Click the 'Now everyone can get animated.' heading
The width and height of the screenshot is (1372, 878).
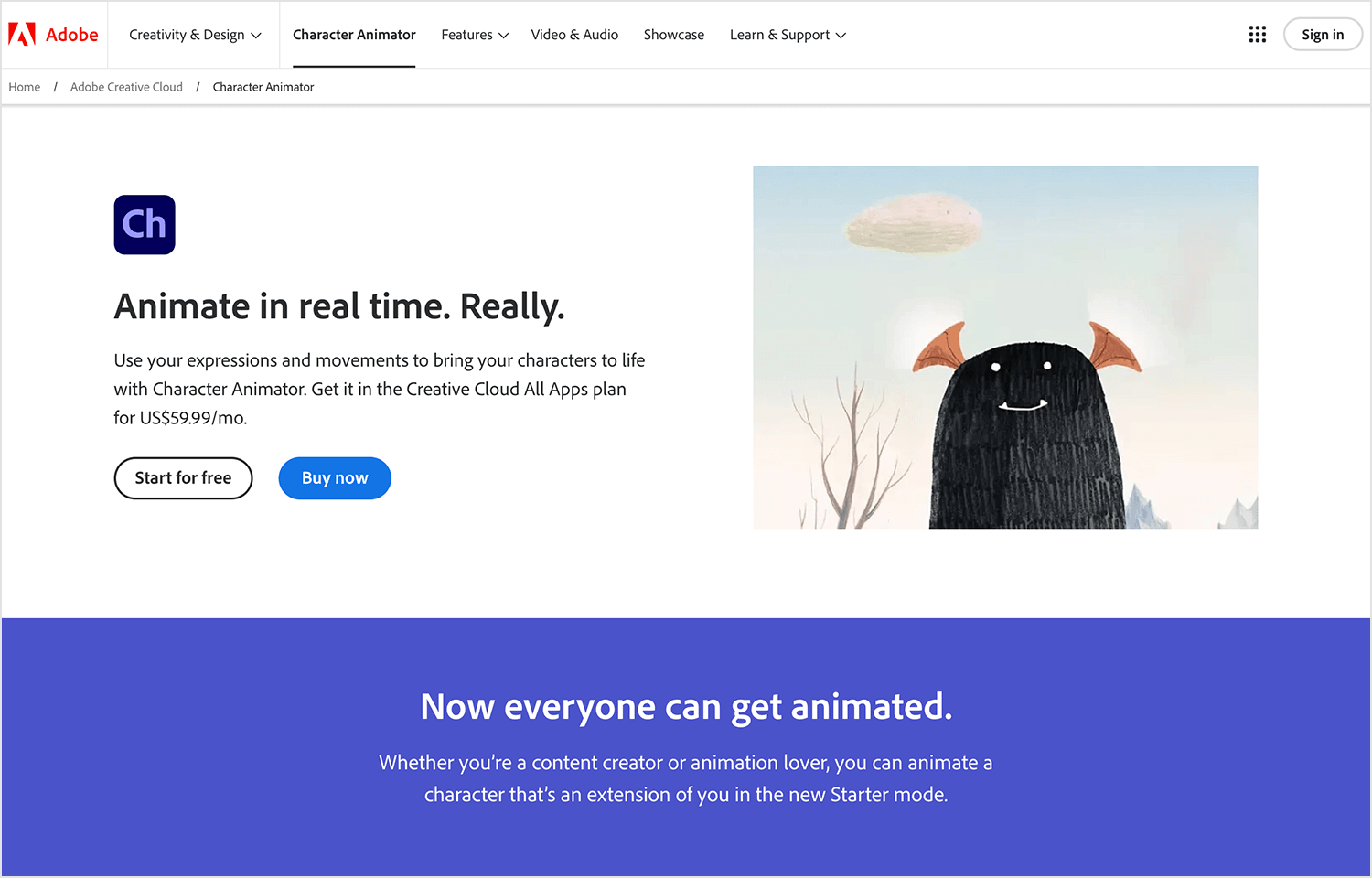(x=686, y=707)
